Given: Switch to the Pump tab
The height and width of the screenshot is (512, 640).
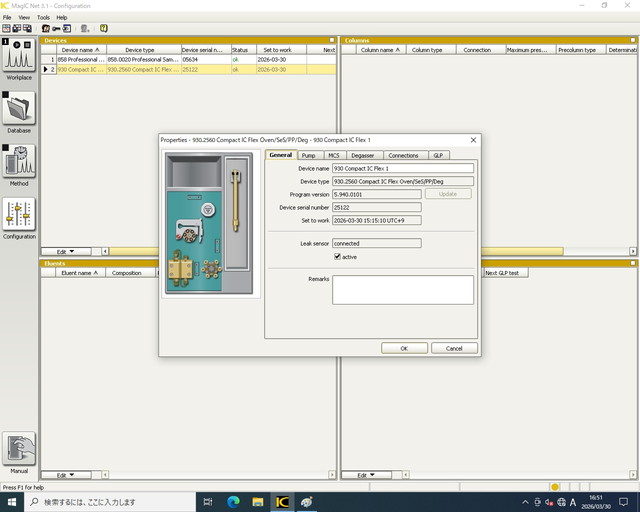Looking at the screenshot, I should point(308,155).
